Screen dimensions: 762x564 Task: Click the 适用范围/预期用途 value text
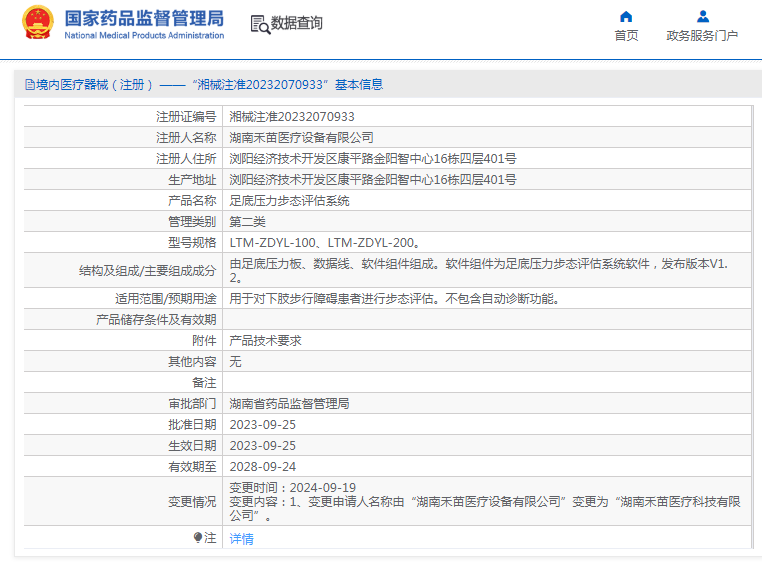click(395, 298)
